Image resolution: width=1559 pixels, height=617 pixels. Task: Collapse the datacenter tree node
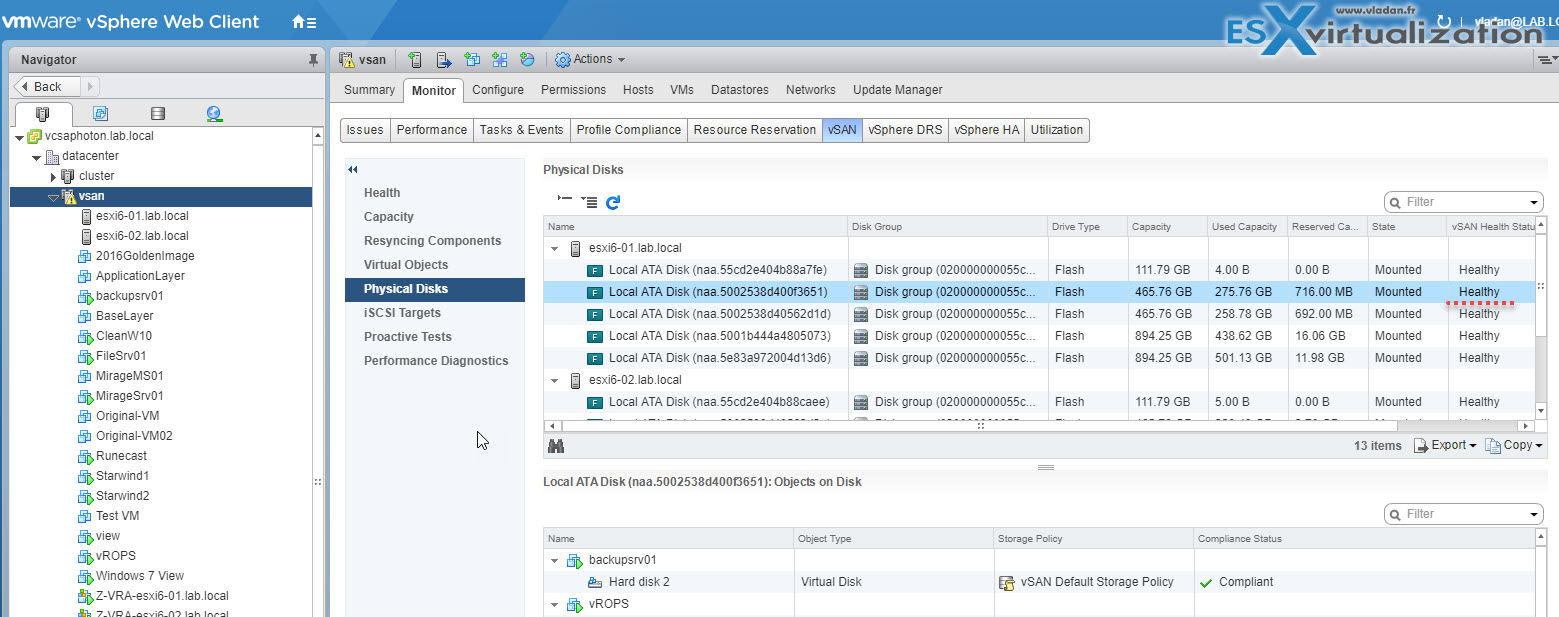pos(37,156)
